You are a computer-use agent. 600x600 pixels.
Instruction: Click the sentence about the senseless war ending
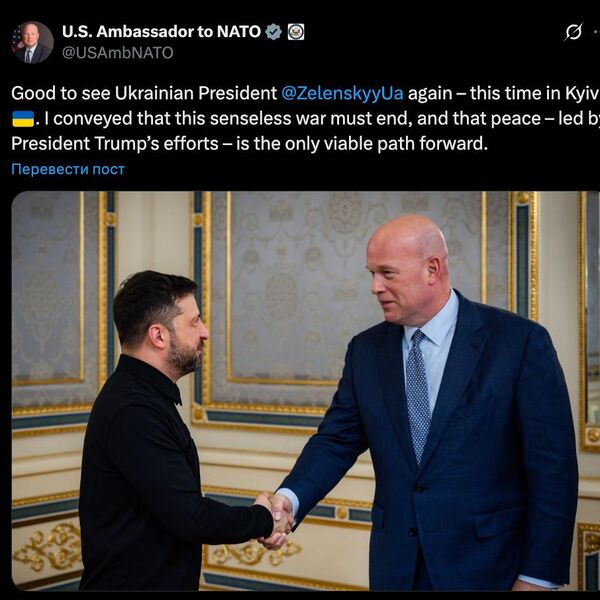(x=317, y=119)
